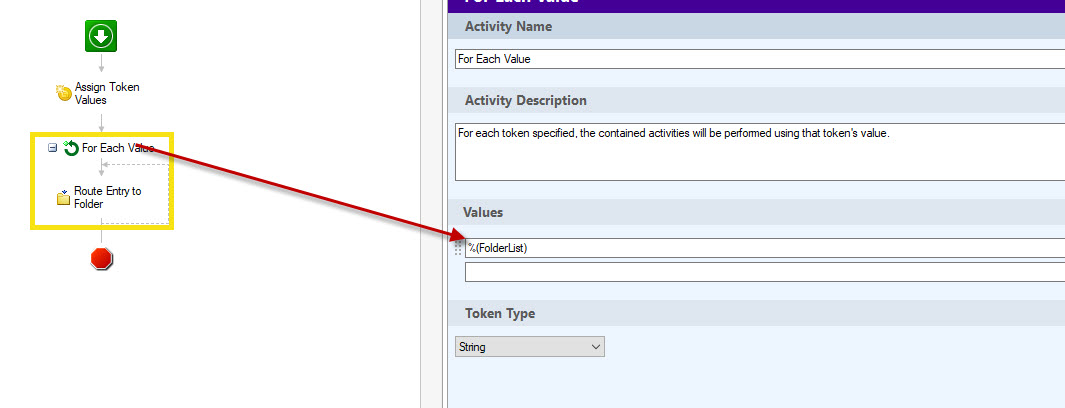
Task: Select the Route Entry to Folder label
Action: (107, 197)
